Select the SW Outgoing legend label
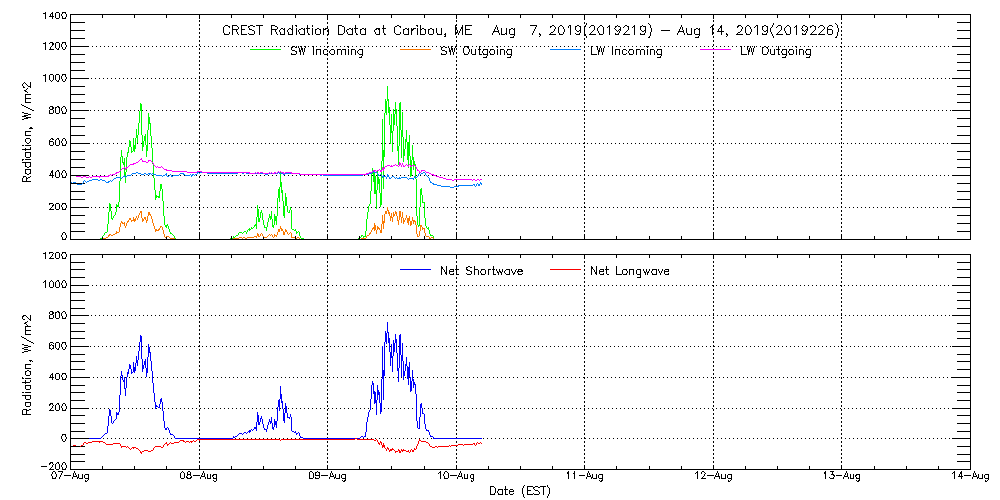The height and width of the screenshot is (500, 1000). [476, 51]
